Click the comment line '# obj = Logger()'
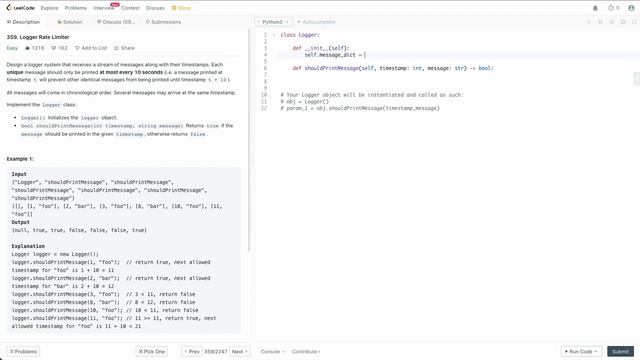 pos(304,102)
